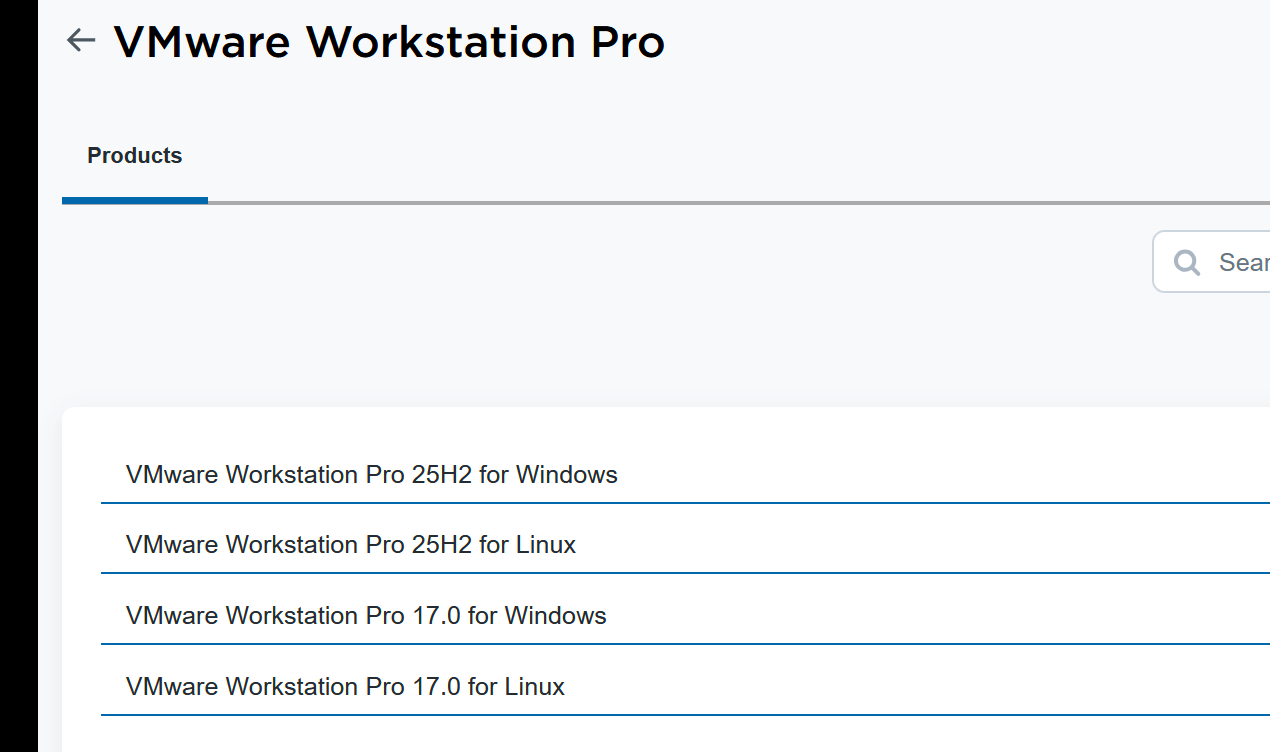The image size is (1270, 752).
Task: Click the "Sear" placeholder text in the search box
Action: [x=1243, y=263]
